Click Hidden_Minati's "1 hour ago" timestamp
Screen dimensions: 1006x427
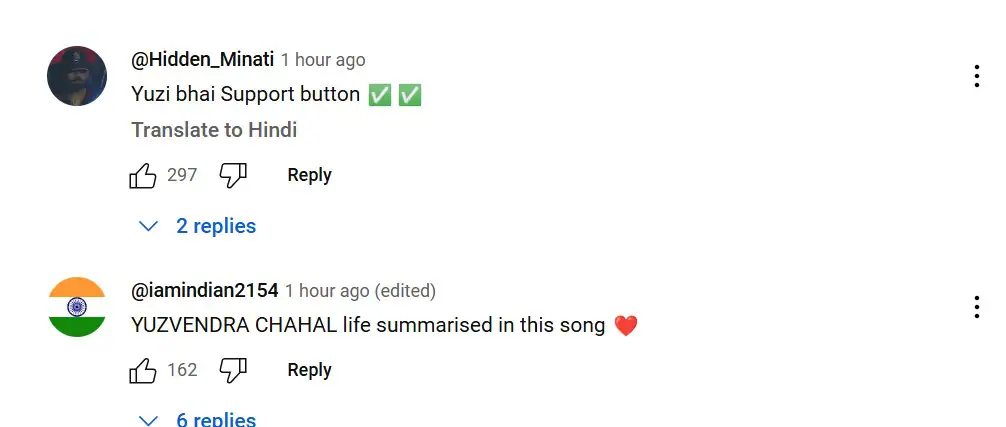(323, 60)
